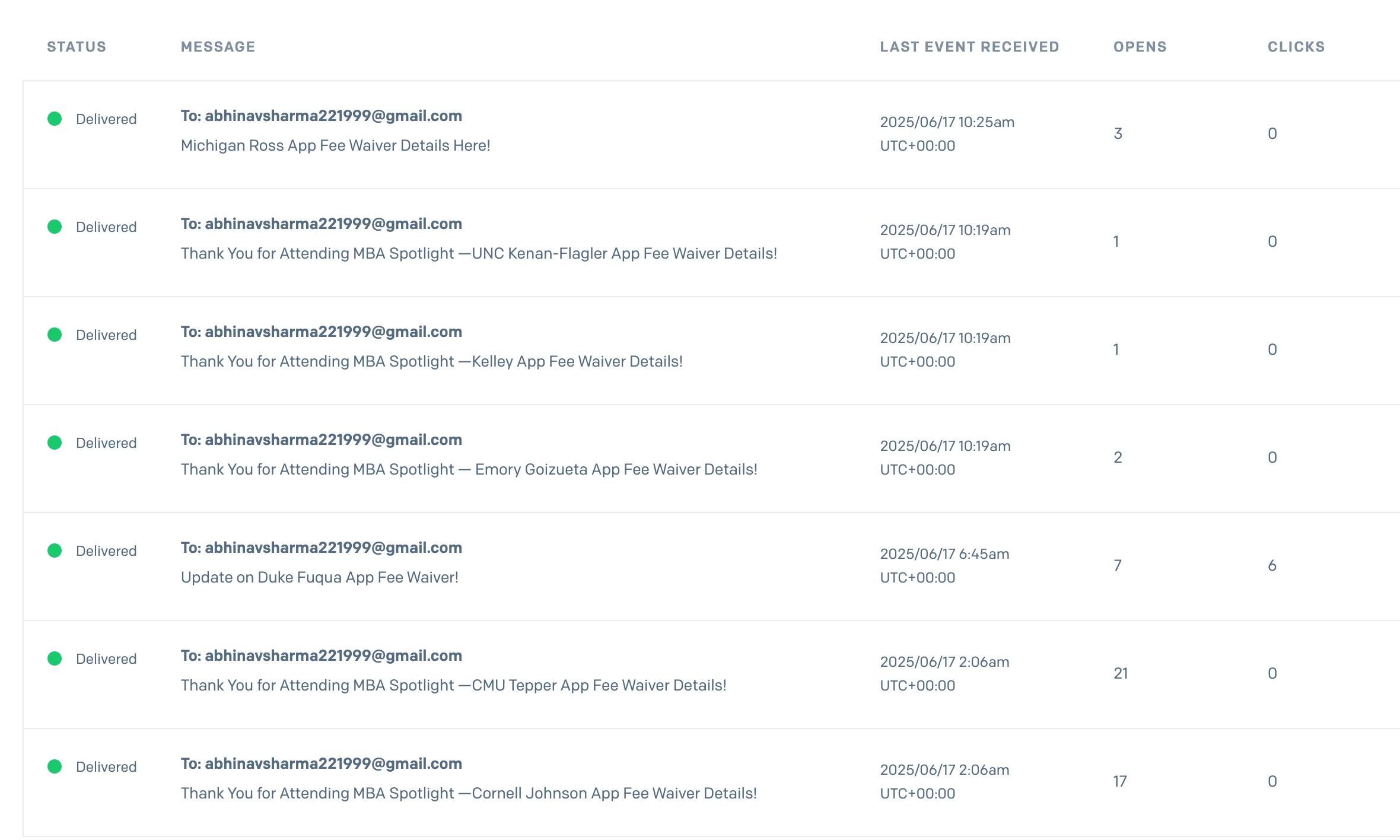Open Cornell Johnson App Fee Waiver message
This screenshot has height=840, width=1400.
tap(469, 793)
